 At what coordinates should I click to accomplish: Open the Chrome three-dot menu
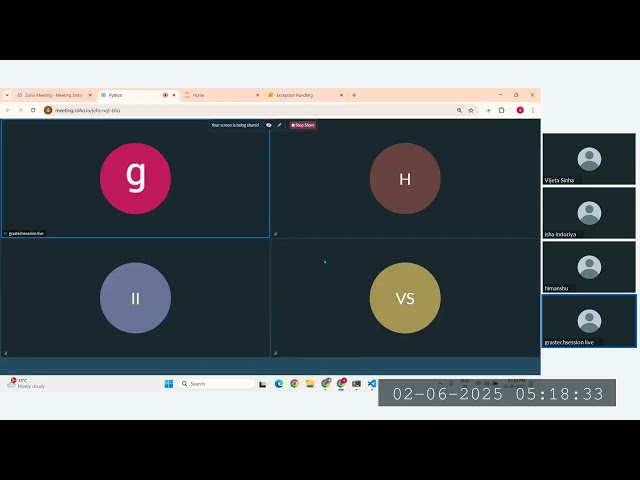(x=533, y=110)
